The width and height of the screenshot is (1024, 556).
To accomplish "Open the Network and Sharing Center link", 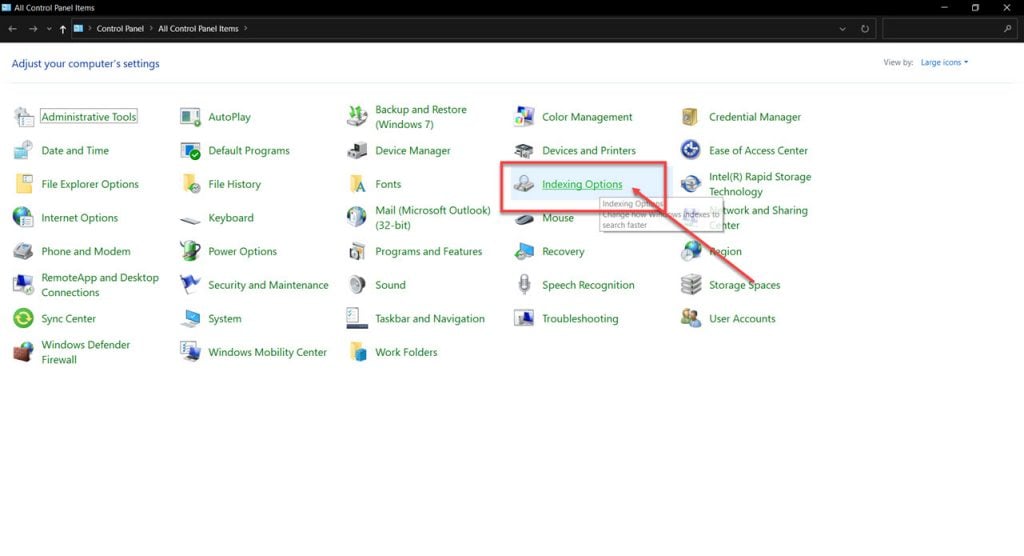I will click(x=758, y=218).
